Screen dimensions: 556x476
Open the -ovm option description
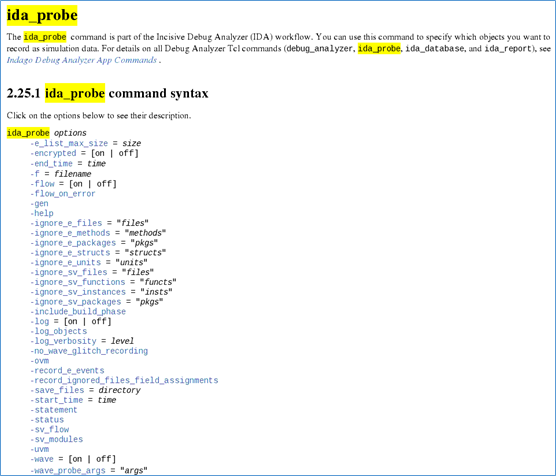[40, 361]
